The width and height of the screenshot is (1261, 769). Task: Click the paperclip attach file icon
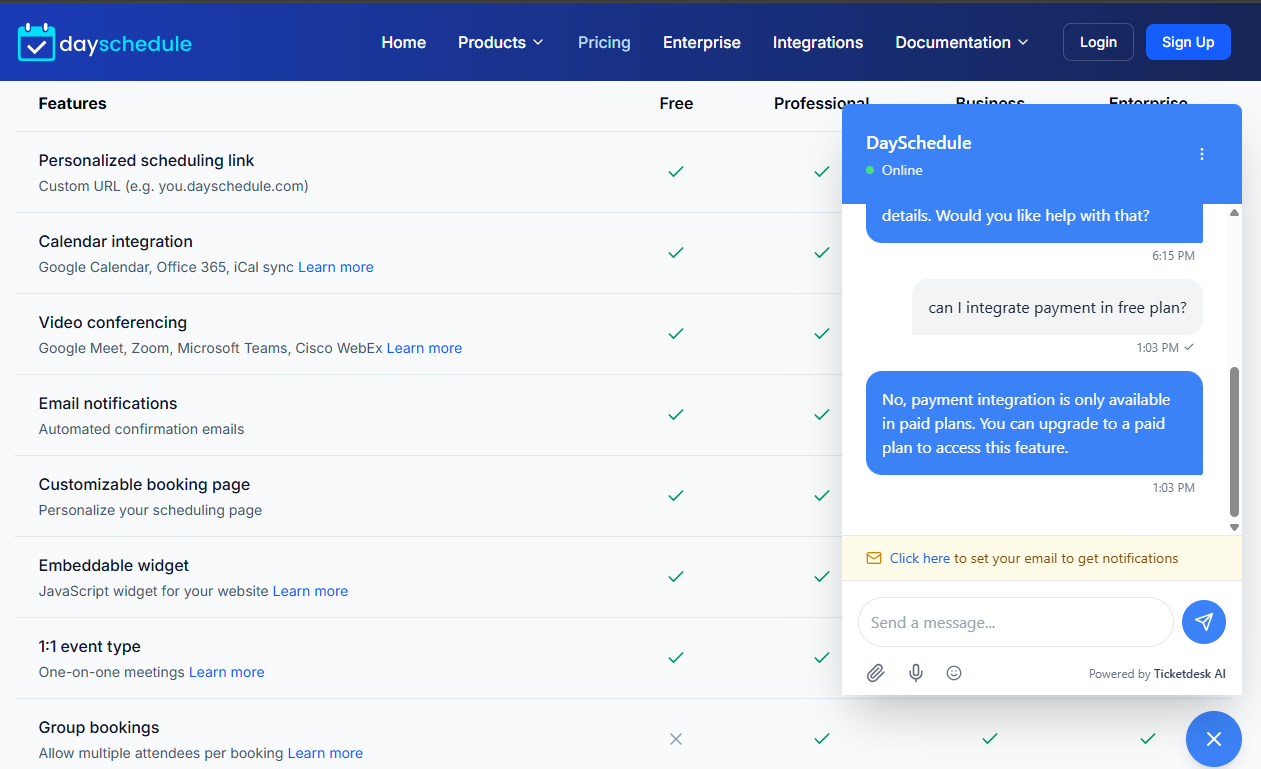875,673
